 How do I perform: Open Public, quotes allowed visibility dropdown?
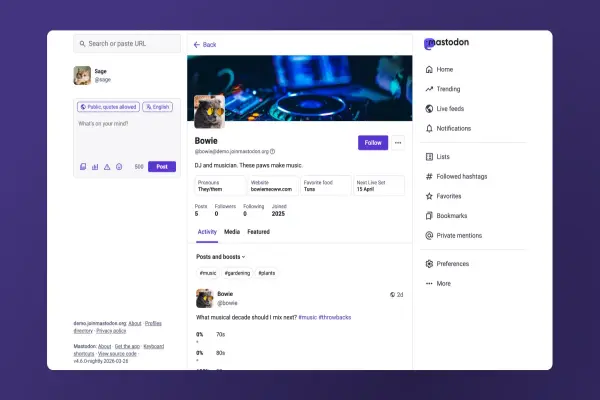click(x=108, y=107)
